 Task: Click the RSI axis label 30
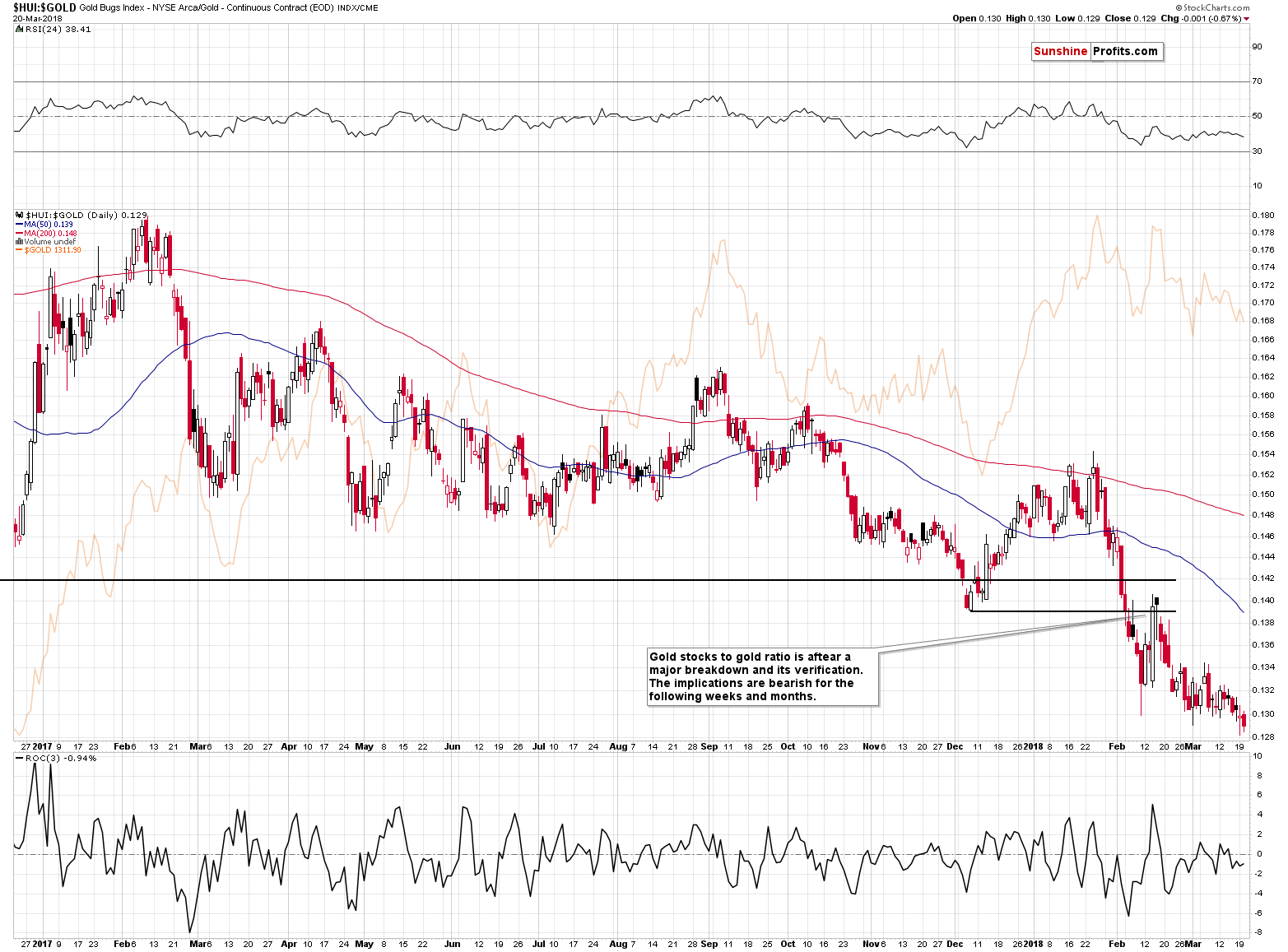(1257, 151)
